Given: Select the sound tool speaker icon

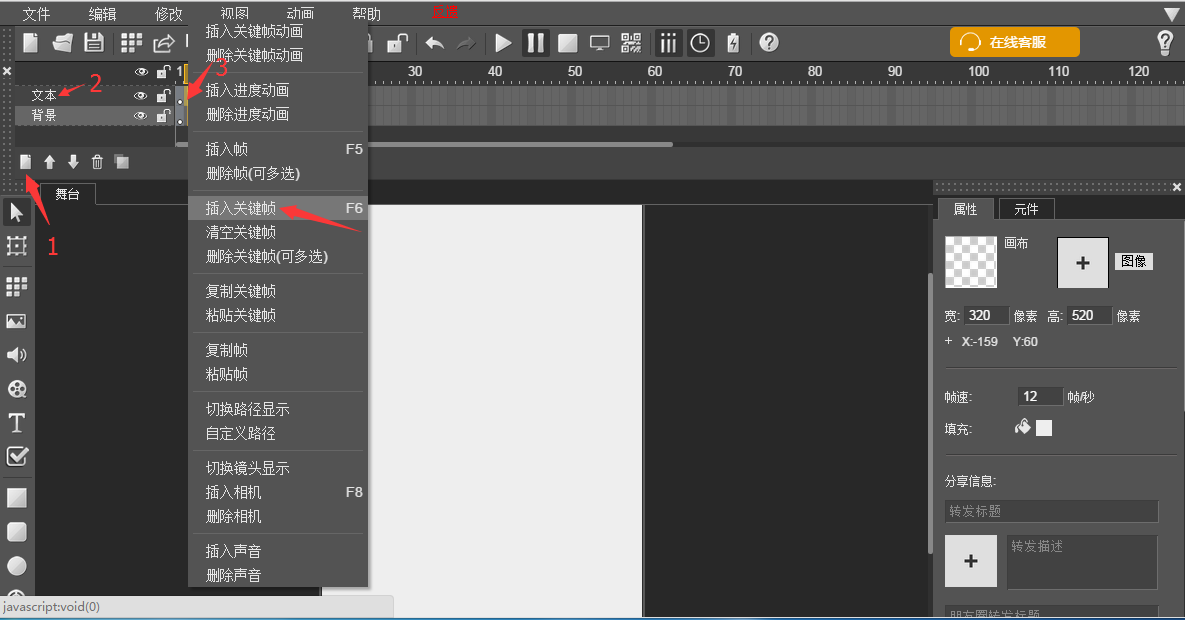Looking at the screenshot, I should 17,355.
